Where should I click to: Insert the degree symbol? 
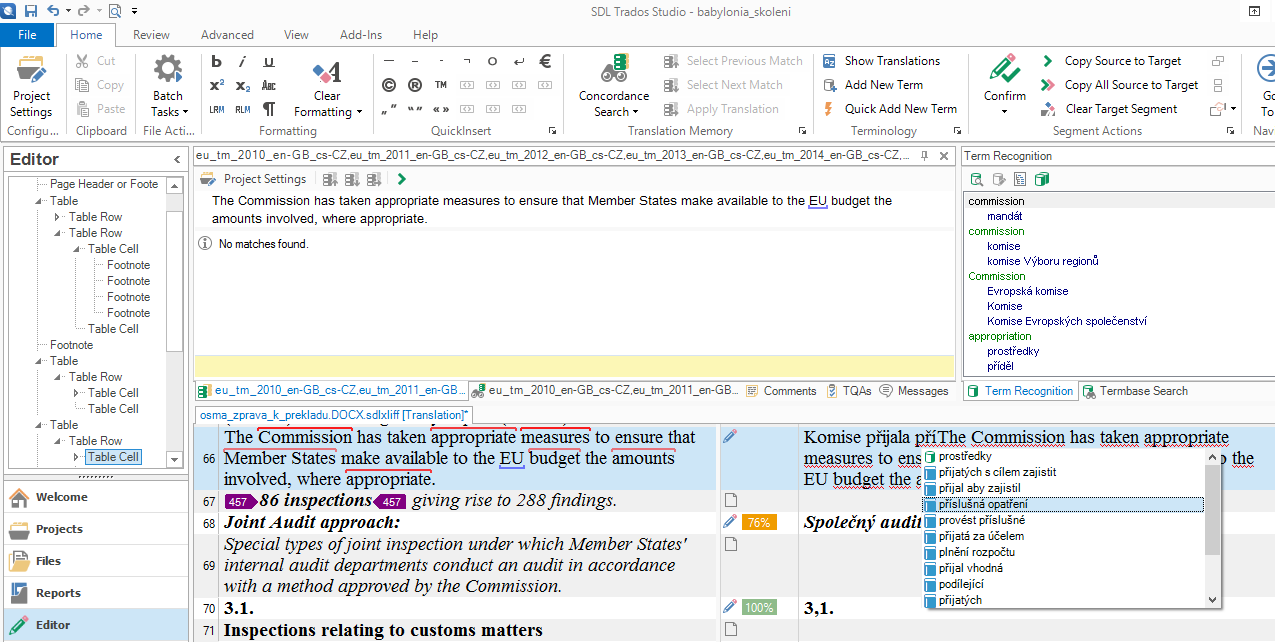coord(493,61)
